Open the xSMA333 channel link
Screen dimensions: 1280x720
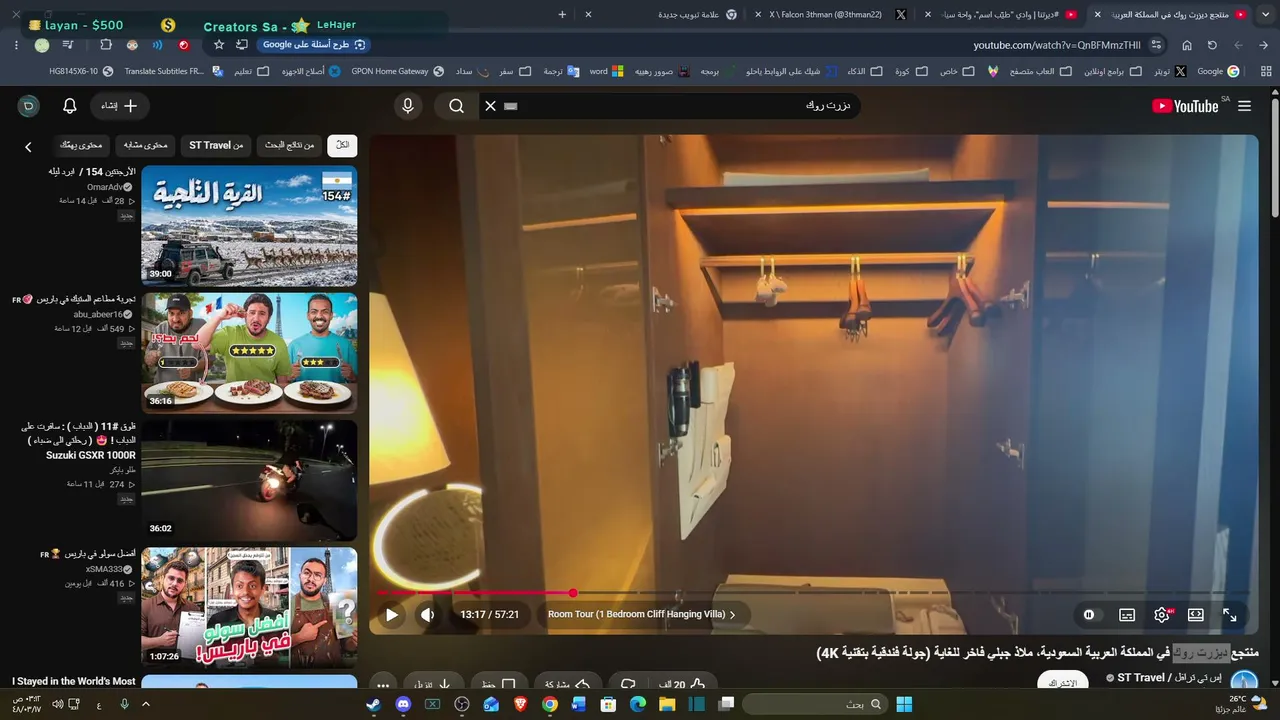(x=104, y=569)
